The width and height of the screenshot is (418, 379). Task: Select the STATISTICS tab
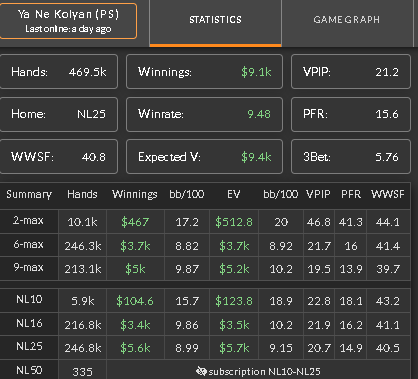(215, 20)
